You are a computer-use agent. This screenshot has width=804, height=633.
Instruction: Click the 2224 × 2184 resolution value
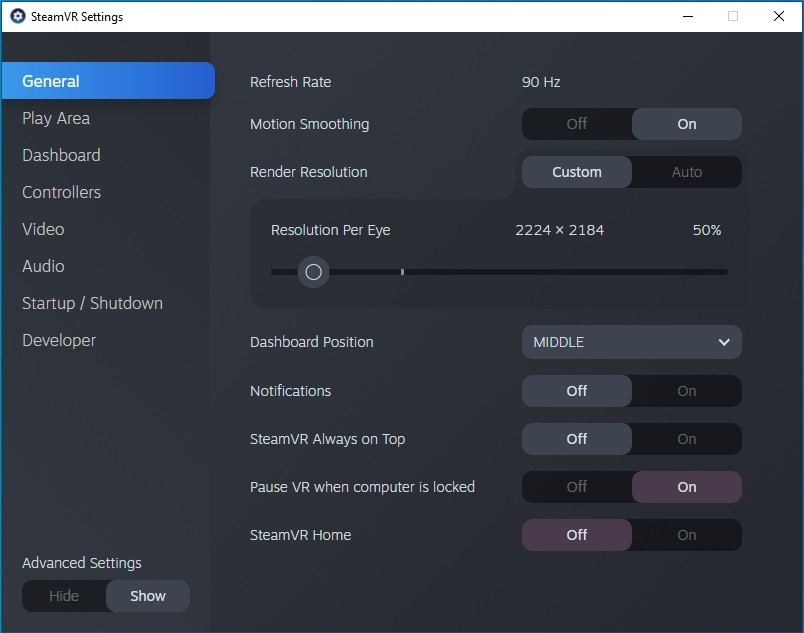559,230
